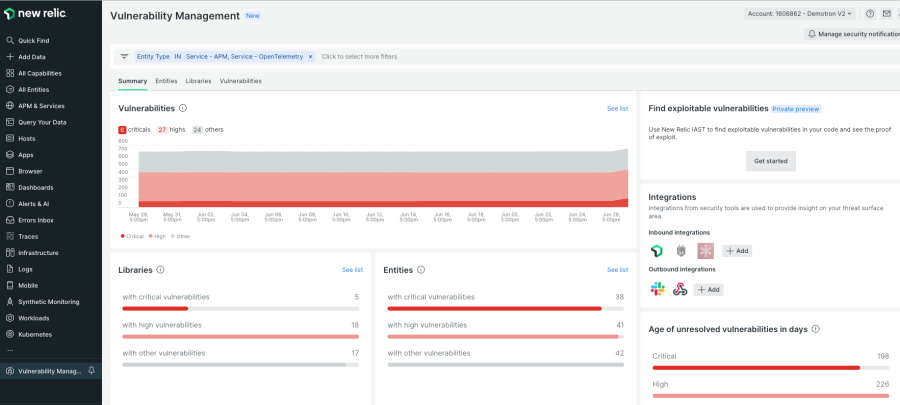This screenshot has width=900, height=405.
Task: Open Vulnerability Management in sidebar
Action: coord(51,371)
